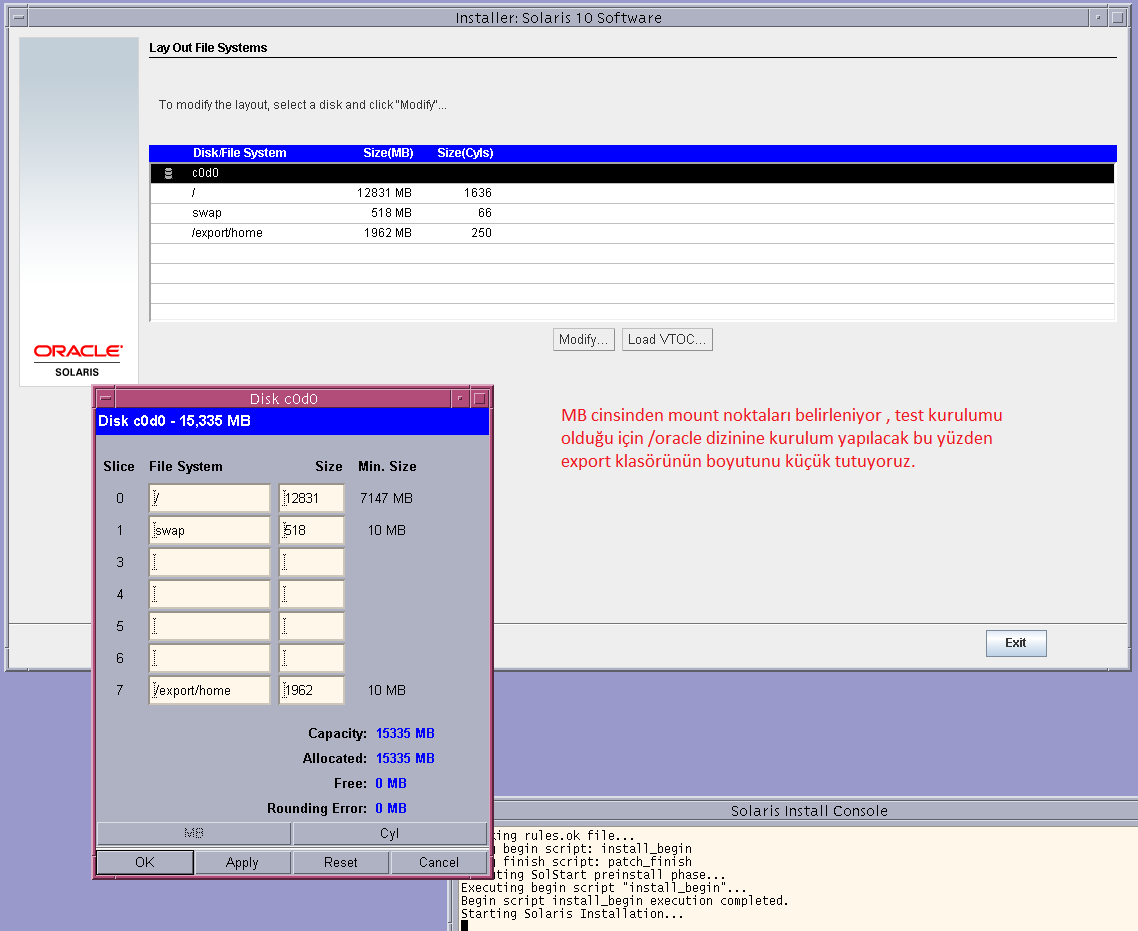The image size is (1138, 931).
Task: Select the /export/home row in the table
Action: [x=227, y=233]
